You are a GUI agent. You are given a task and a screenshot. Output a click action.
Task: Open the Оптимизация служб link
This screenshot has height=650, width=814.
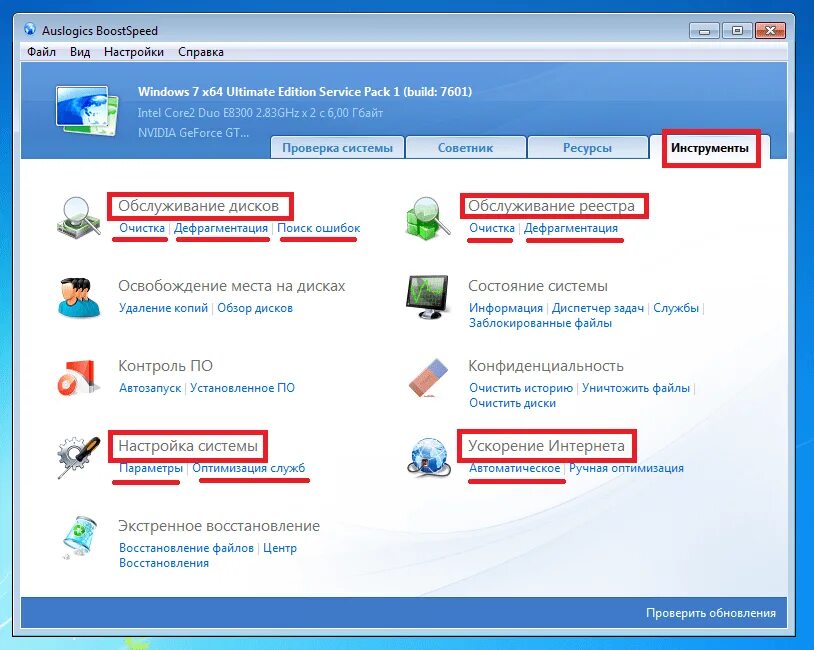(249, 468)
